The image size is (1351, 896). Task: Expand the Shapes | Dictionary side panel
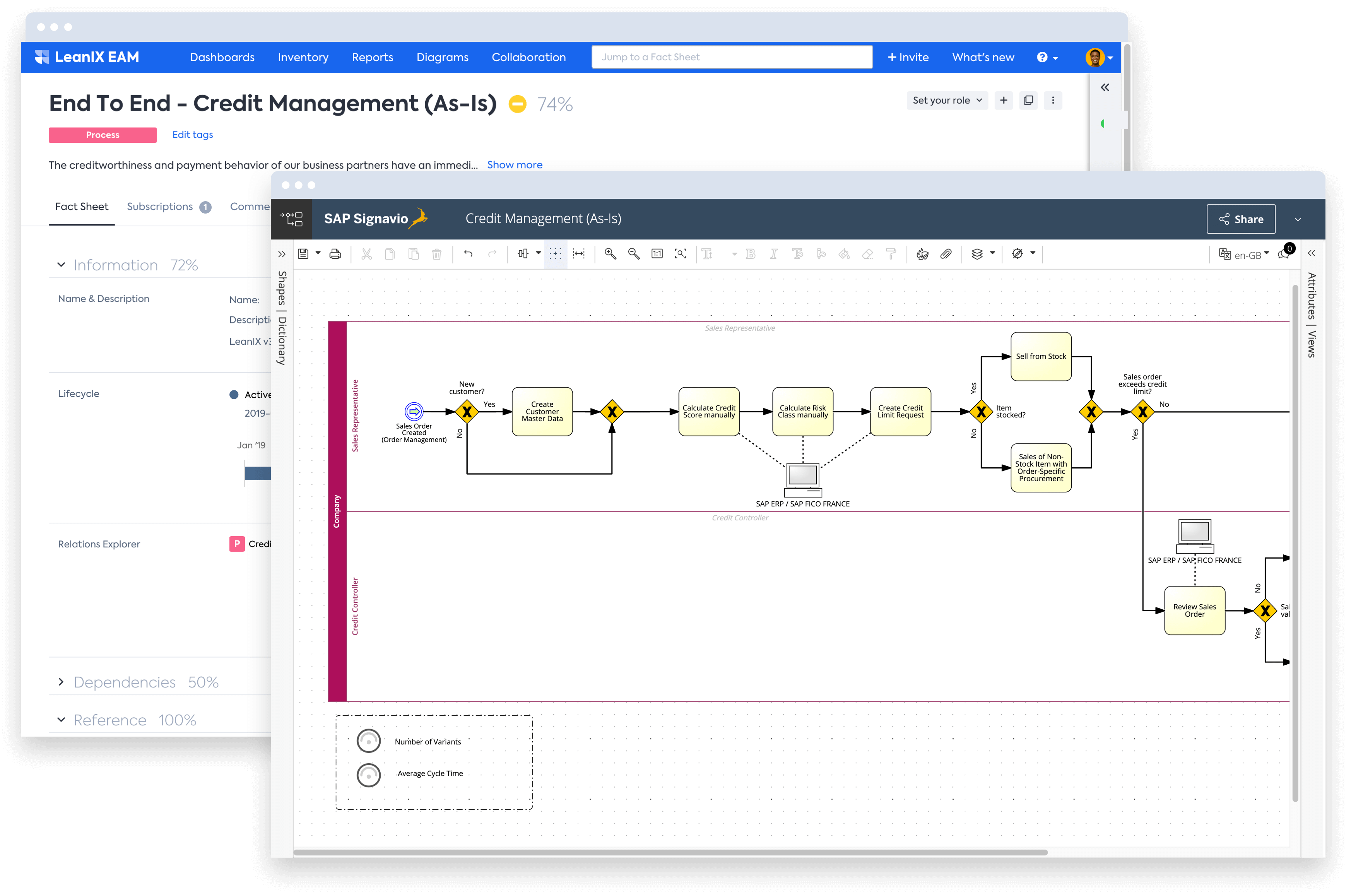(282, 254)
